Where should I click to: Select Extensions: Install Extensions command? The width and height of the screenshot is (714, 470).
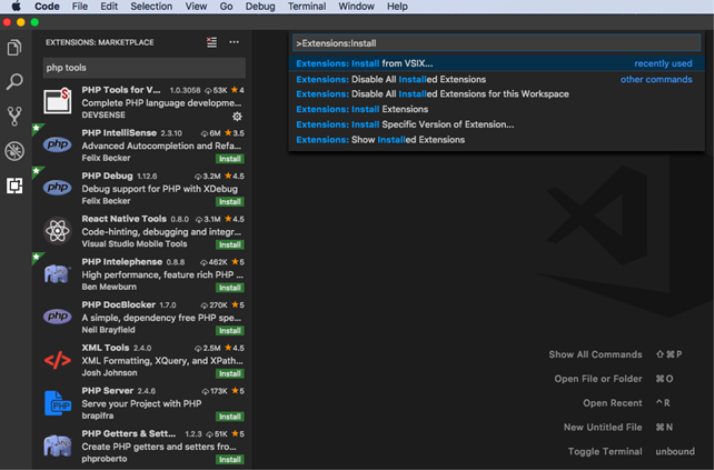point(496,109)
